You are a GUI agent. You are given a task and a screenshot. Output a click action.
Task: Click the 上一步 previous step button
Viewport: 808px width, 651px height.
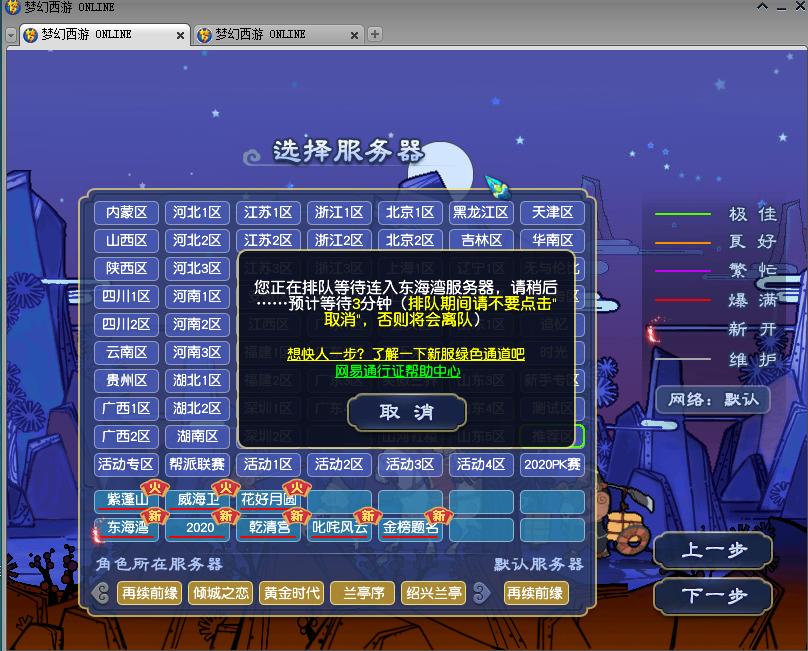[x=713, y=550]
